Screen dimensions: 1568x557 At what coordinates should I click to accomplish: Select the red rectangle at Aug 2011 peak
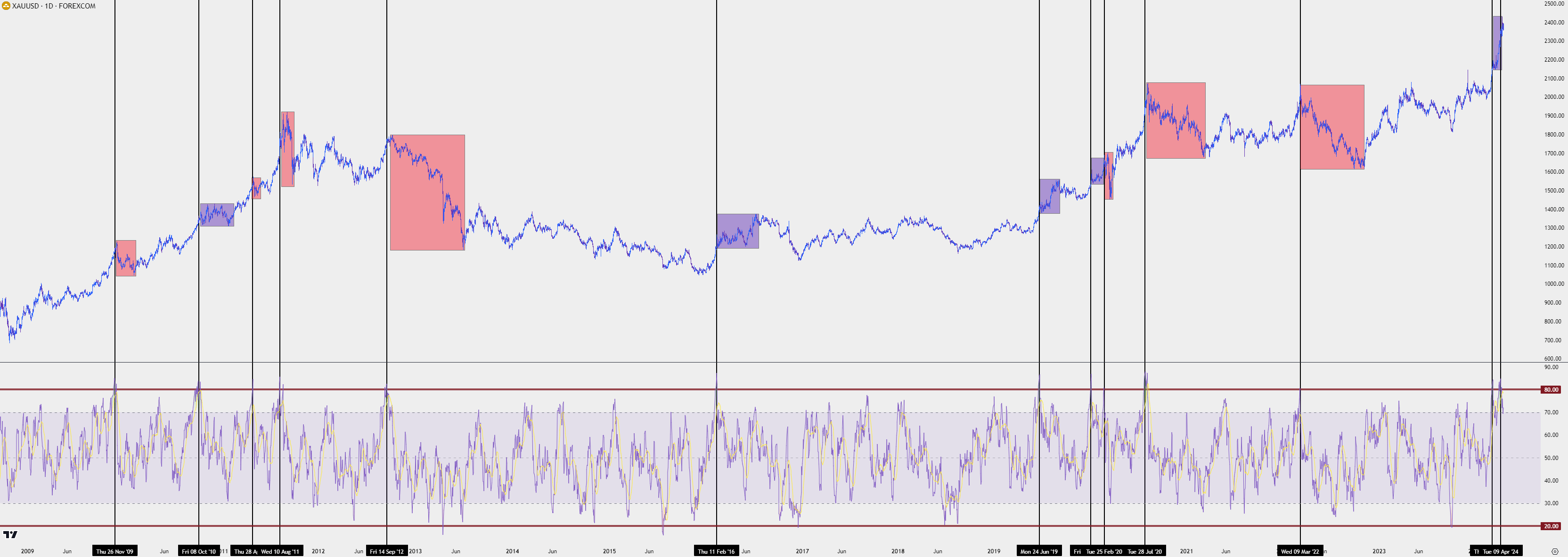click(x=287, y=149)
